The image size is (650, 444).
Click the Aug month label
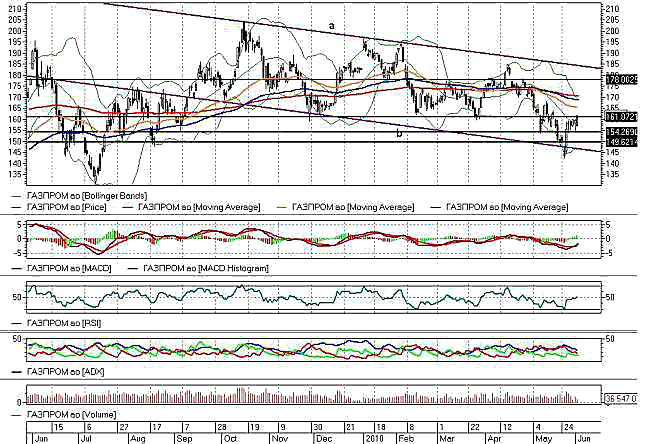[x=138, y=438]
